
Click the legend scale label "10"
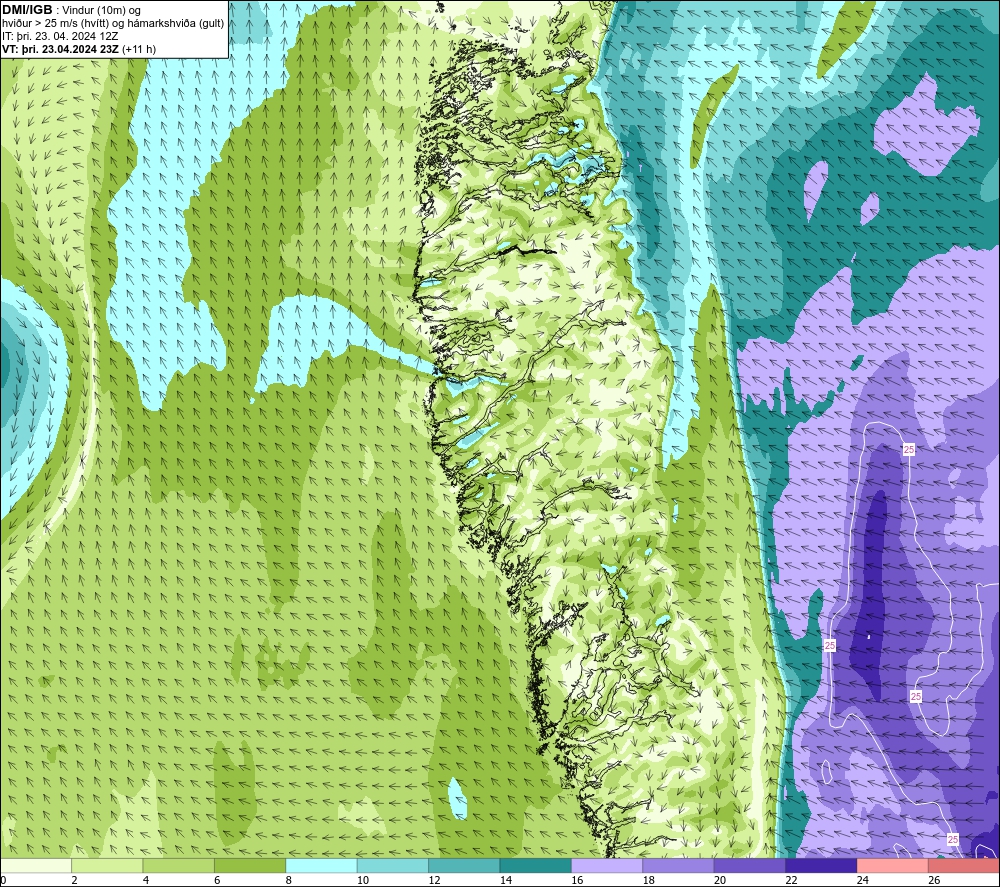pyautogui.click(x=363, y=880)
